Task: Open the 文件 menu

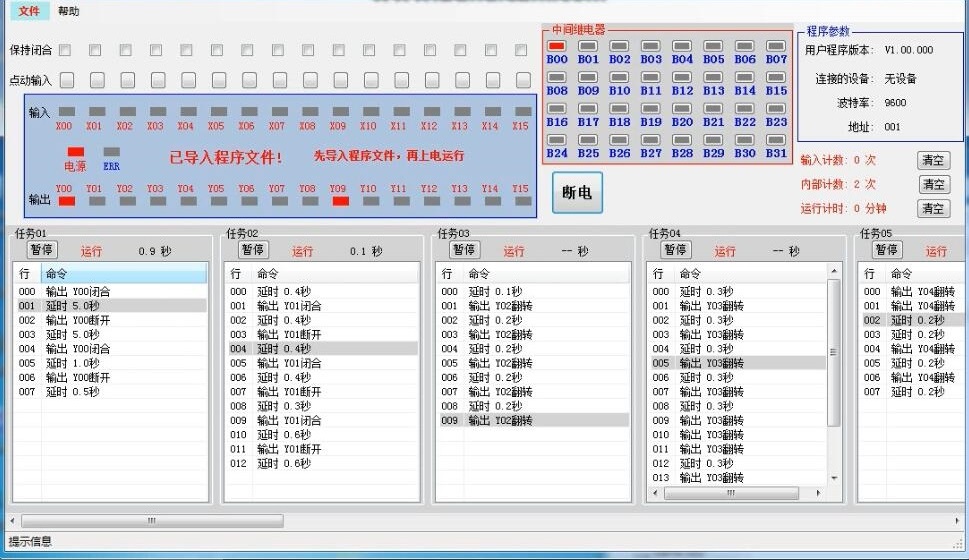Action: [29, 11]
